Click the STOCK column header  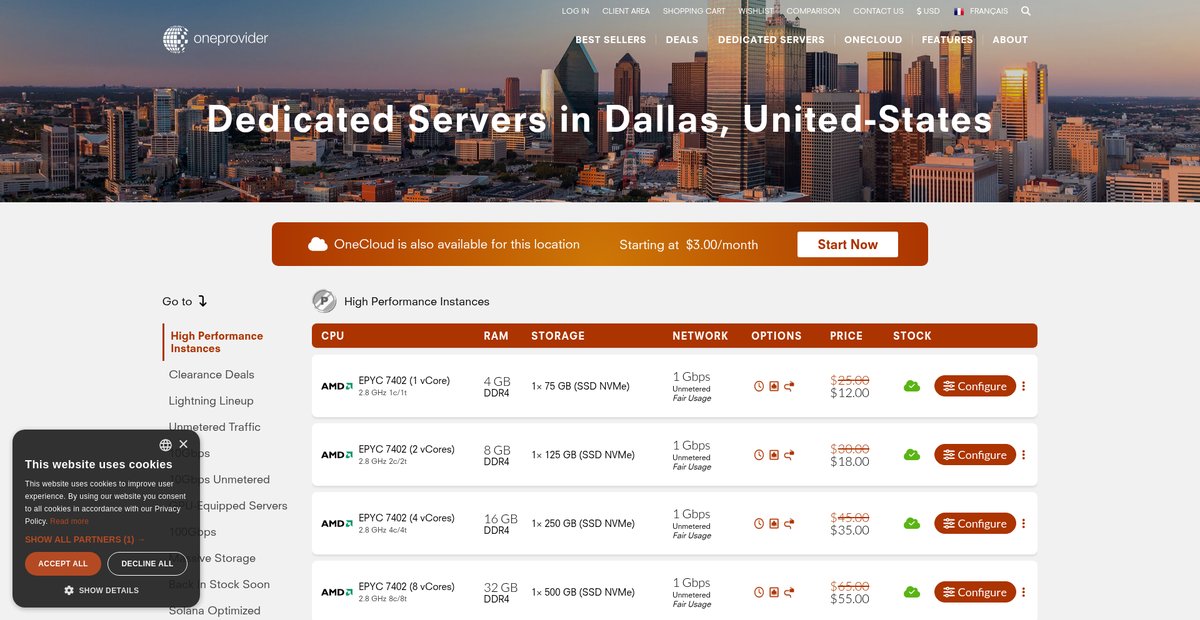pos(912,336)
